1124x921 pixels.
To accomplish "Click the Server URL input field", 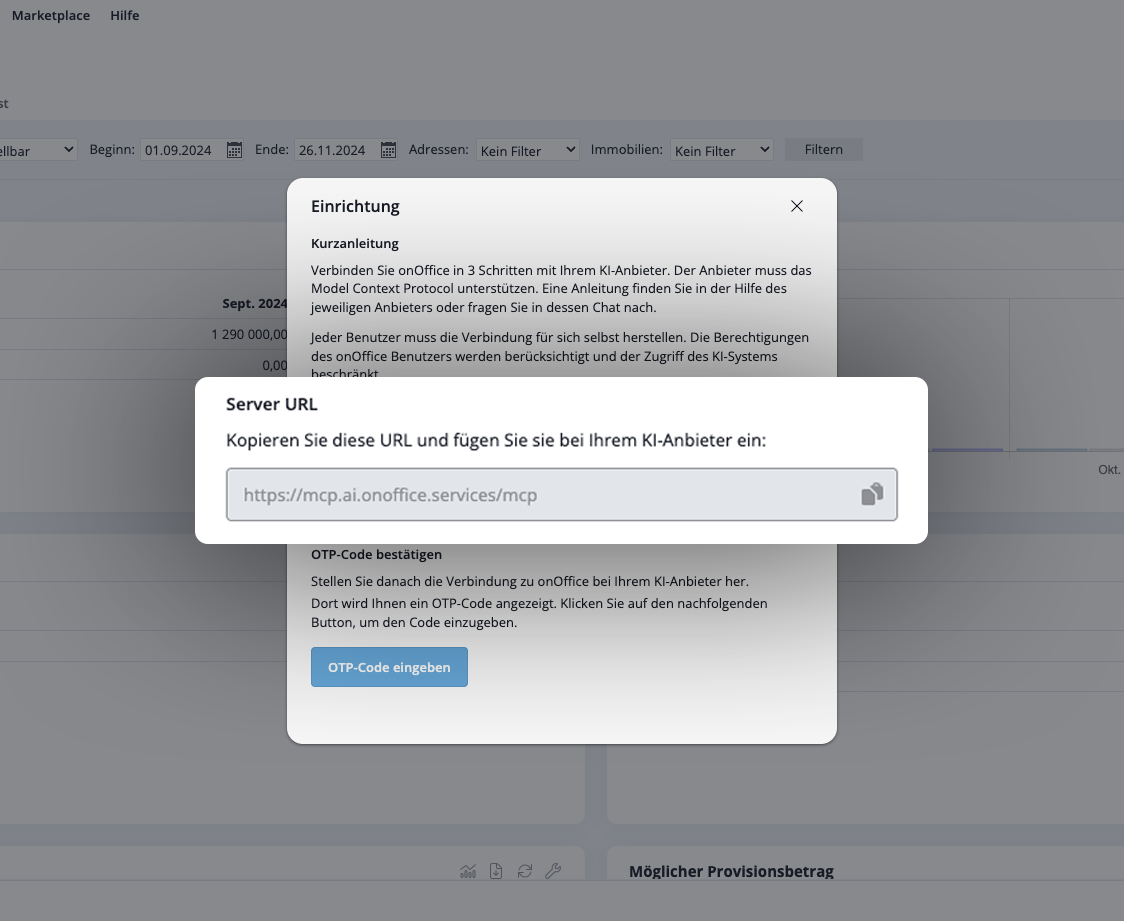I will click(561, 495).
